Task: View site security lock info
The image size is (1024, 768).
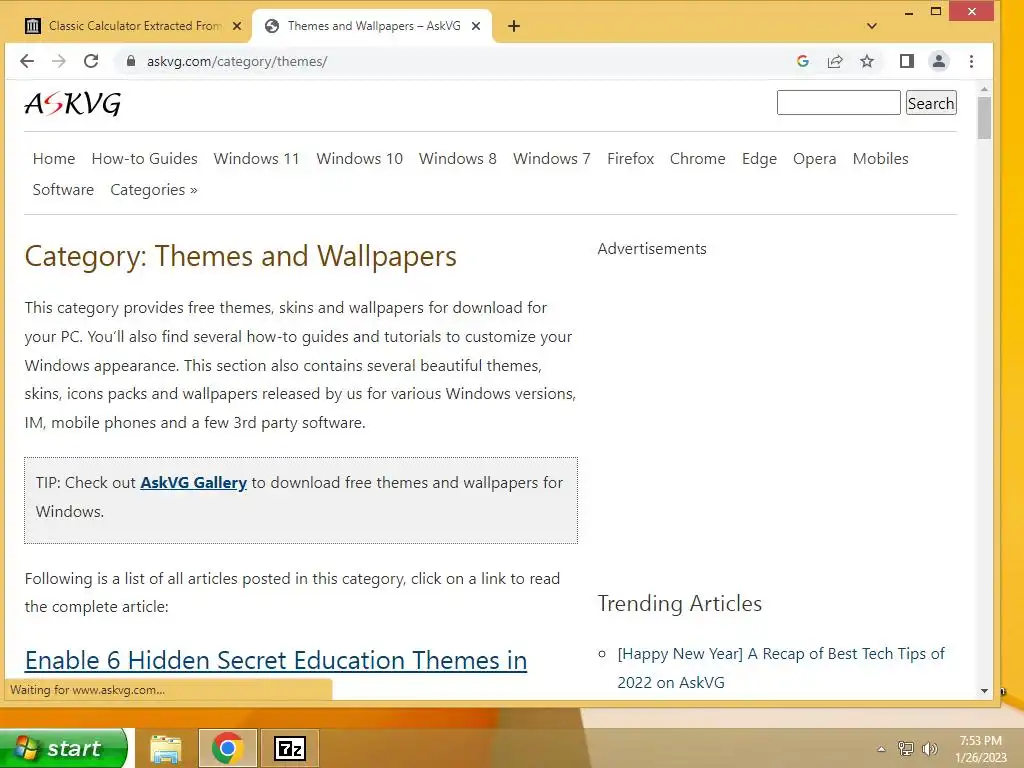Action: (131, 61)
